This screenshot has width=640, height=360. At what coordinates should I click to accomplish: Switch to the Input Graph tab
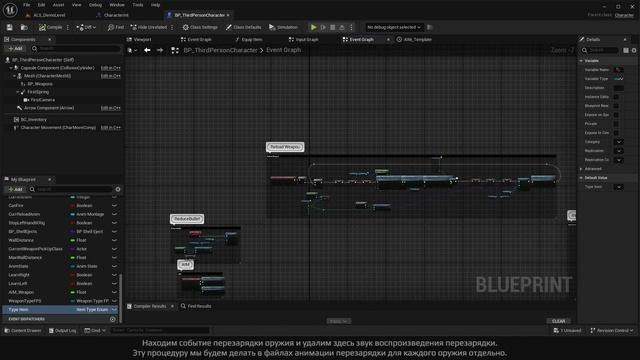pyautogui.click(x=303, y=40)
